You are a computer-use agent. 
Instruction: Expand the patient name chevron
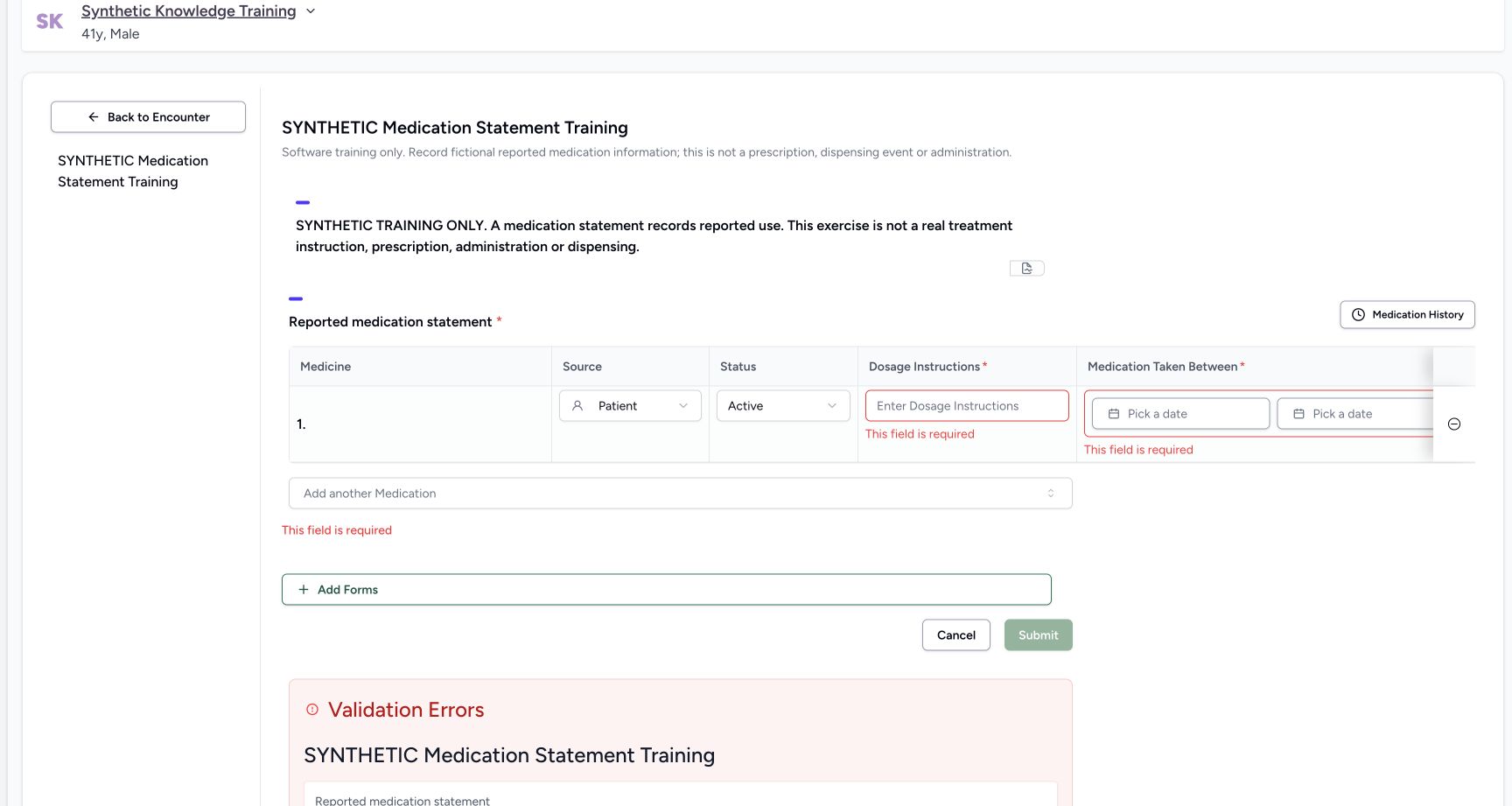tap(310, 11)
